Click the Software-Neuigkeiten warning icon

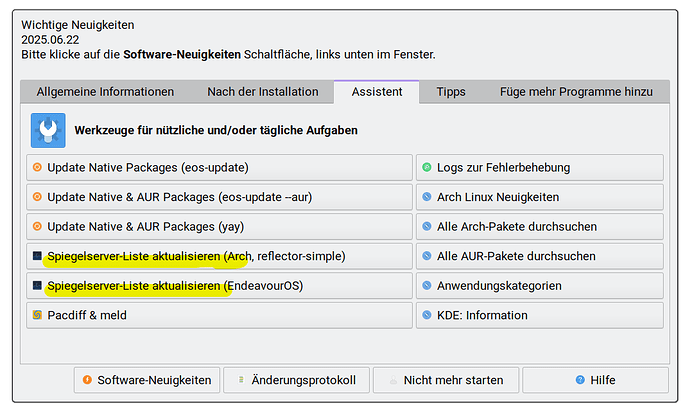88,380
